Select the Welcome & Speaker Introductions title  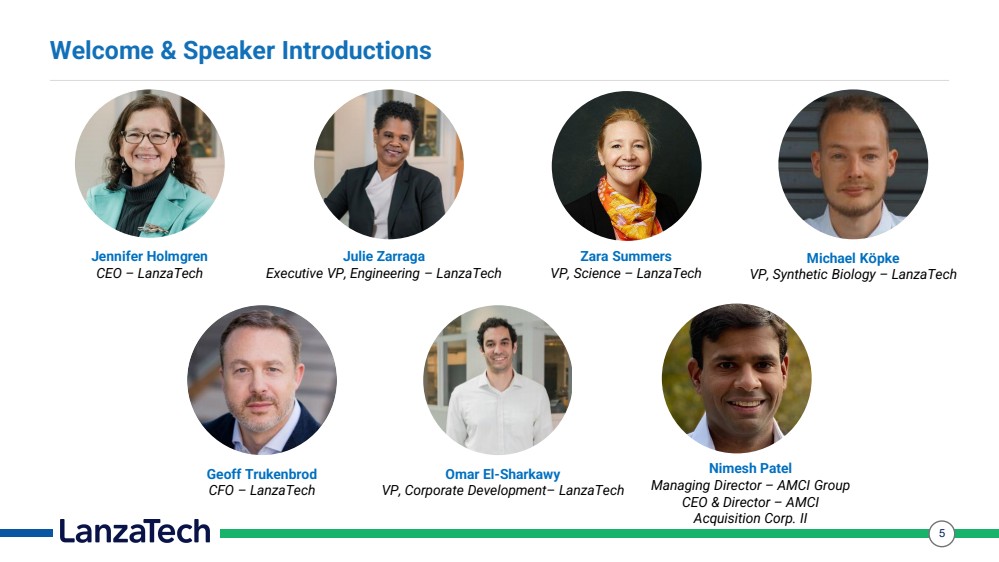[241, 50]
